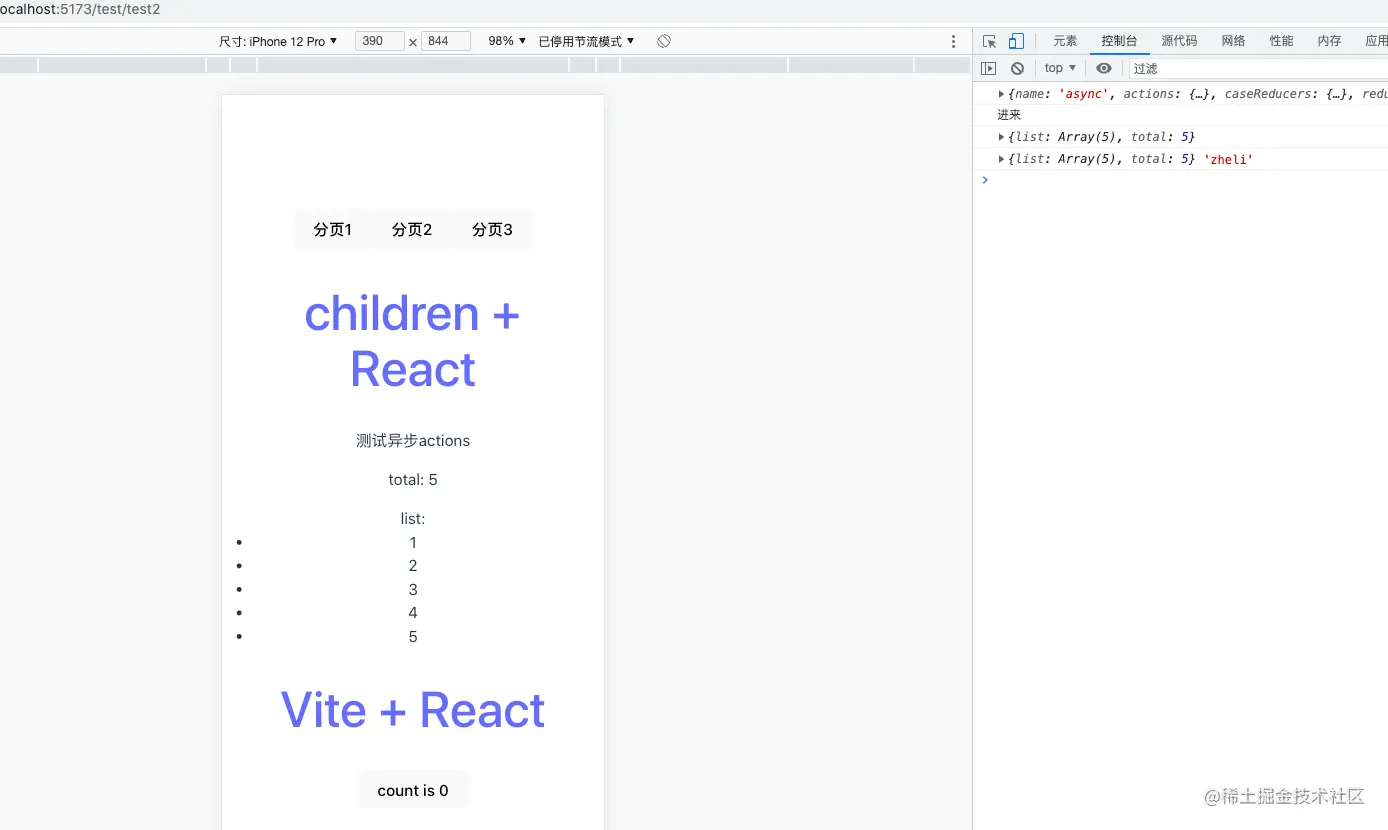Open the 98% zoom level dropdown
Image resolution: width=1388 pixels, height=830 pixels.
507,41
